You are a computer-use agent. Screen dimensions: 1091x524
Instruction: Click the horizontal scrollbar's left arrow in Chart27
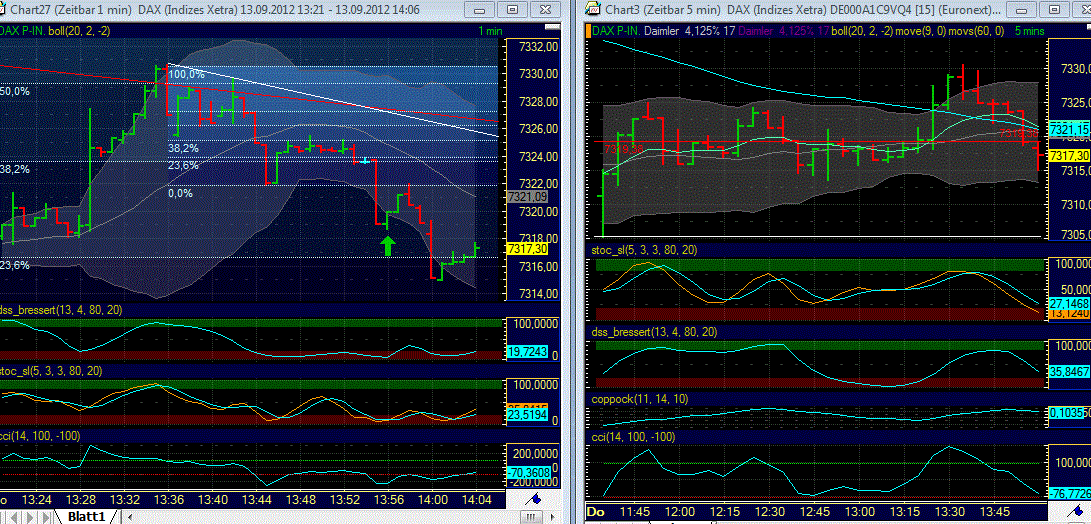pos(129,516)
